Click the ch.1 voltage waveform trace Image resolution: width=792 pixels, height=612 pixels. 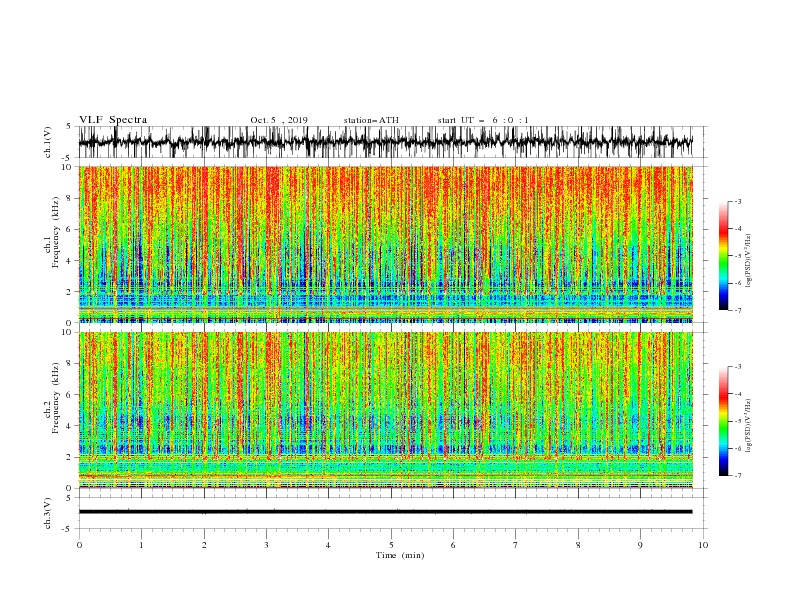385,142
